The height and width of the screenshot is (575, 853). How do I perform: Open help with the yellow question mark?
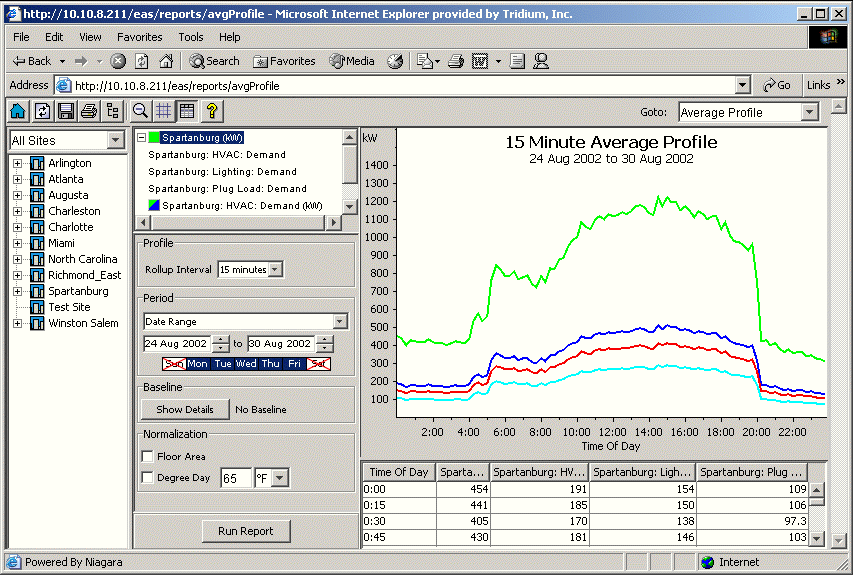[212, 111]
